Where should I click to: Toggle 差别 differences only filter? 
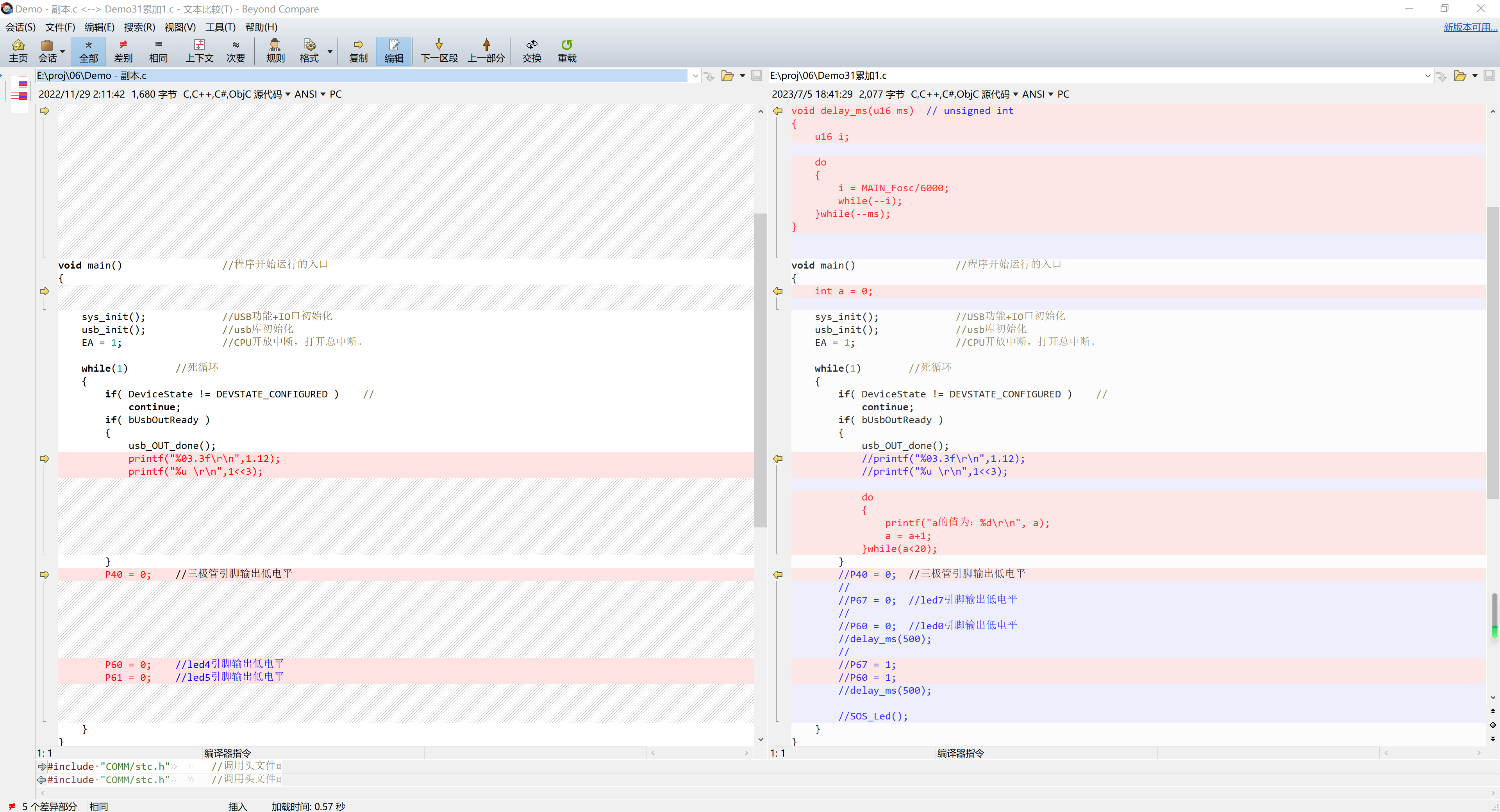(x=123, y=51)
